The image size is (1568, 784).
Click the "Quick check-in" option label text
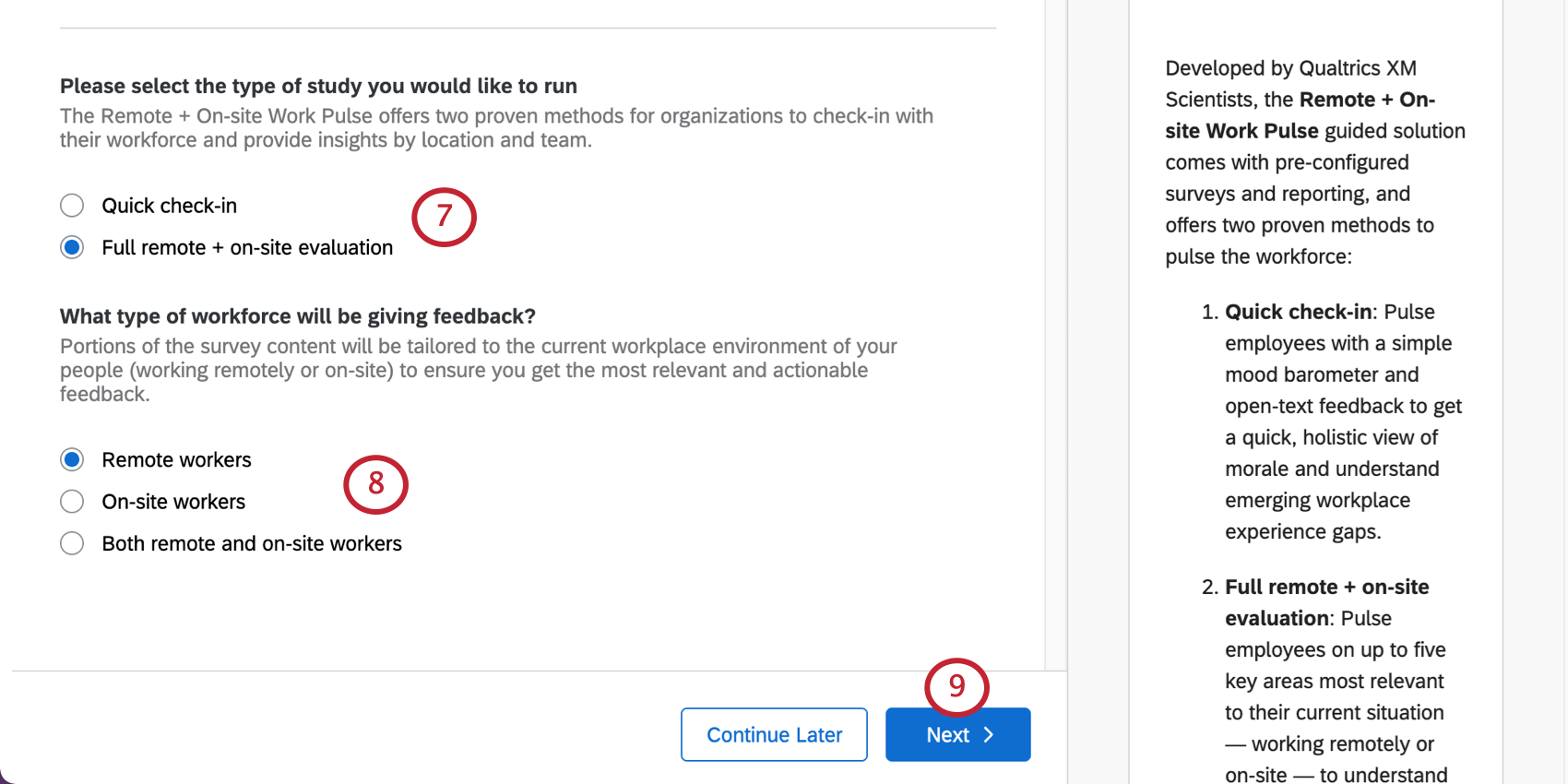tap(170, 205)
